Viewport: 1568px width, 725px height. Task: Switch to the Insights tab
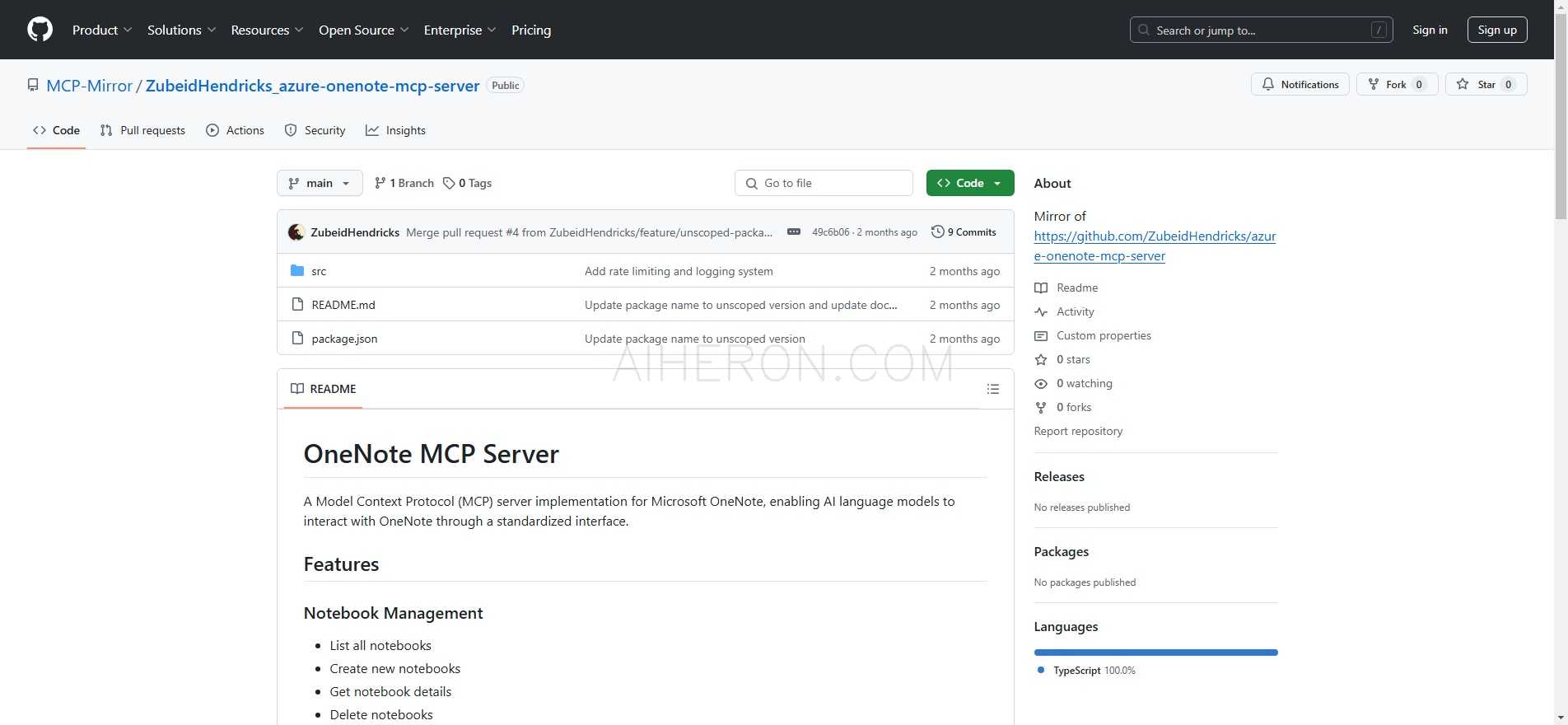[396, 130]
